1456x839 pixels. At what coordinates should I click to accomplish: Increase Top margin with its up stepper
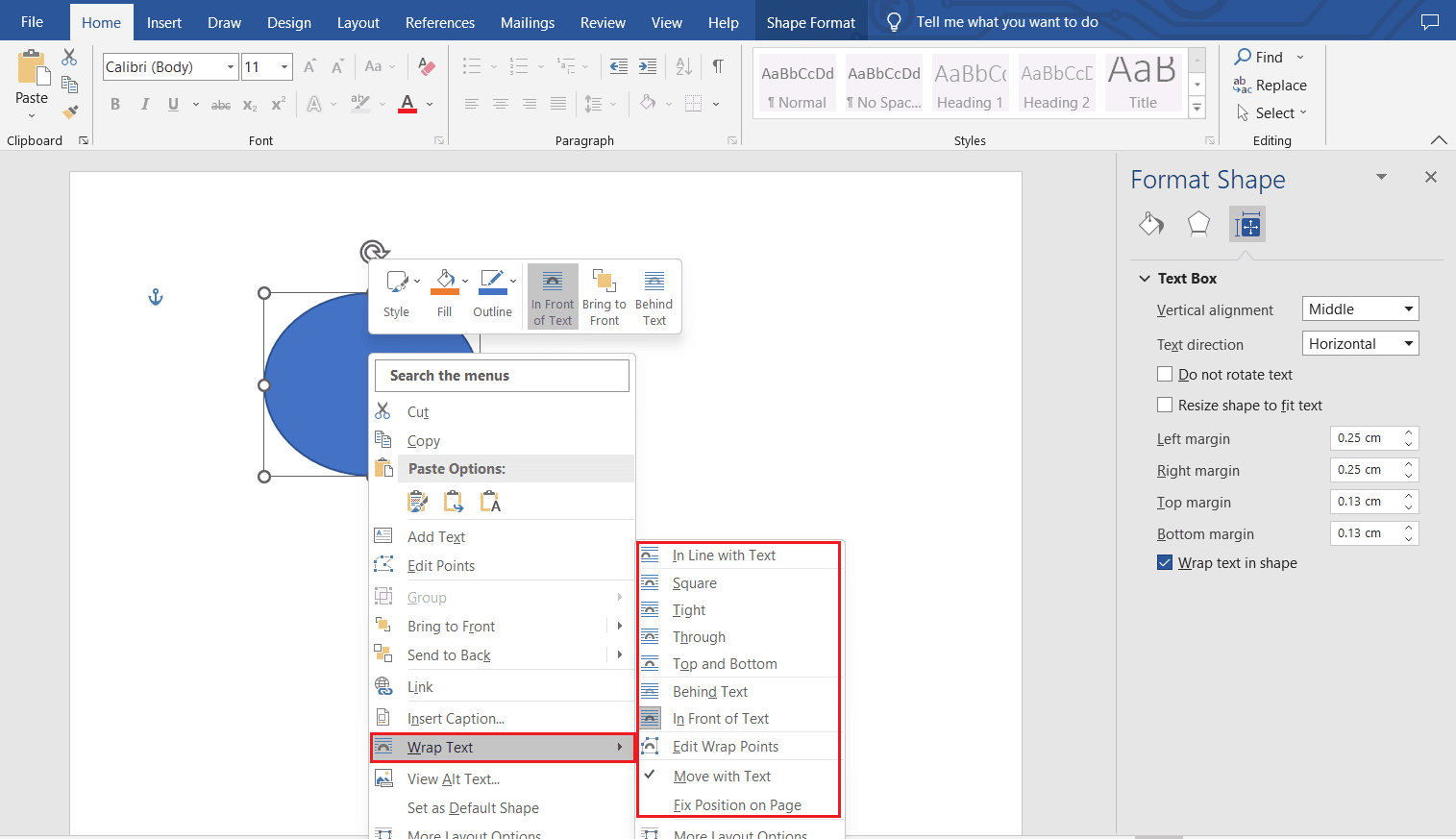coord(1408,496)
